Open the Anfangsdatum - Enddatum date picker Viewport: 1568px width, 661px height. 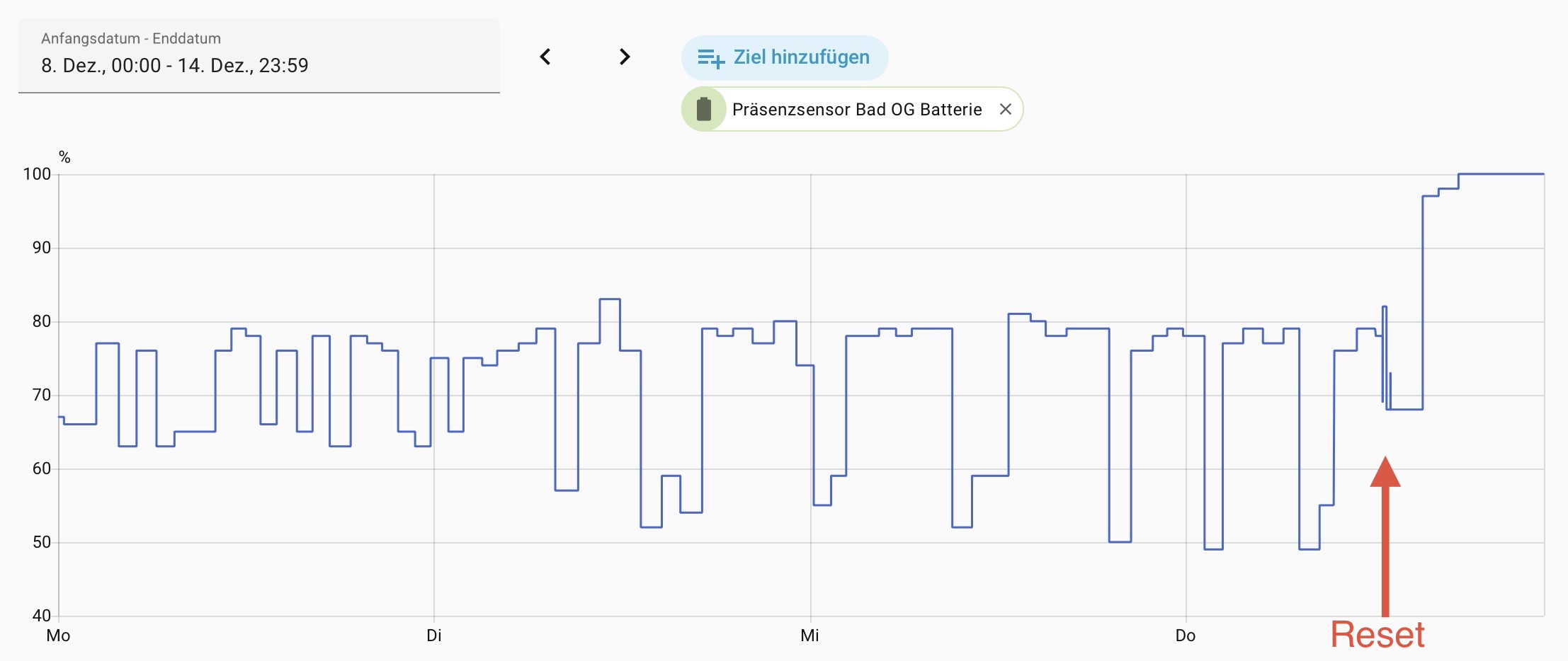click(259, 55)
